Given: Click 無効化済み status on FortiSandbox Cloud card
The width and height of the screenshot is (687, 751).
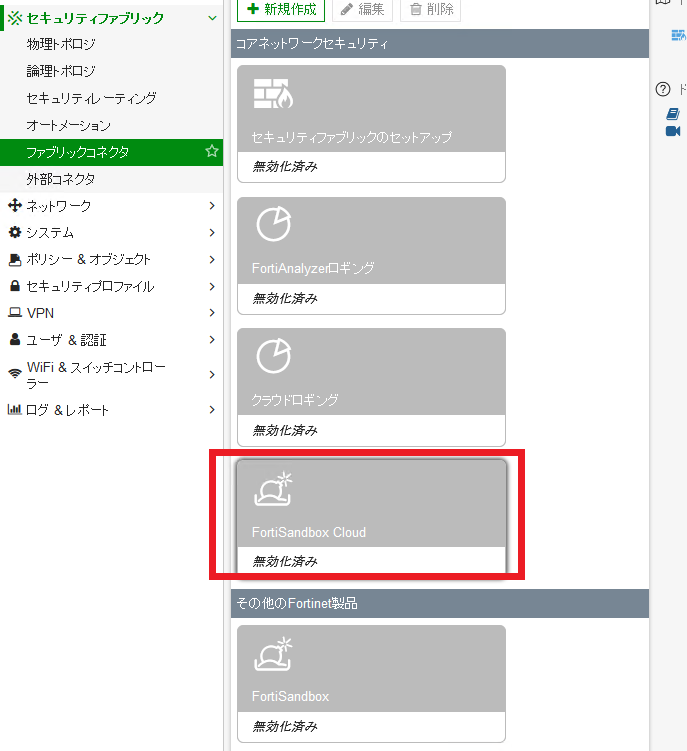Looking at the screenshot, I should click(x=285, y=561).
